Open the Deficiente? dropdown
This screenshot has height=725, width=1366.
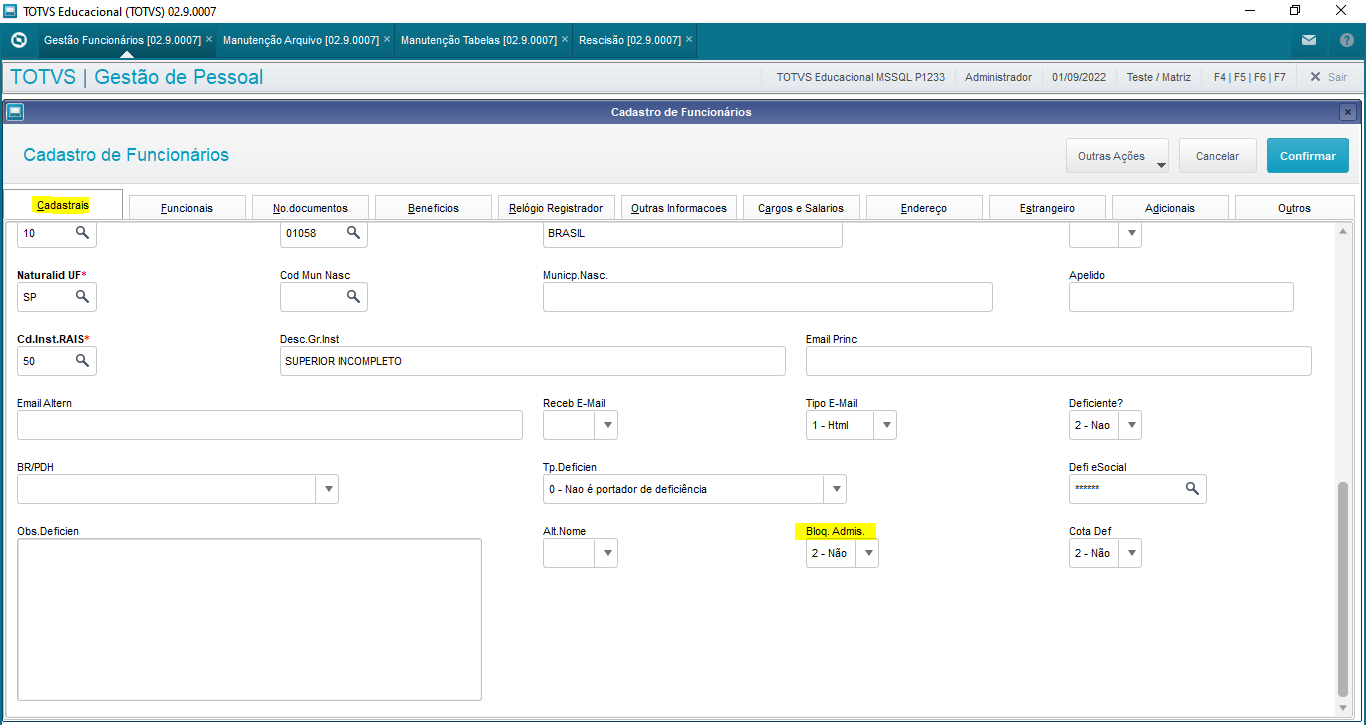coord(1130,425)
